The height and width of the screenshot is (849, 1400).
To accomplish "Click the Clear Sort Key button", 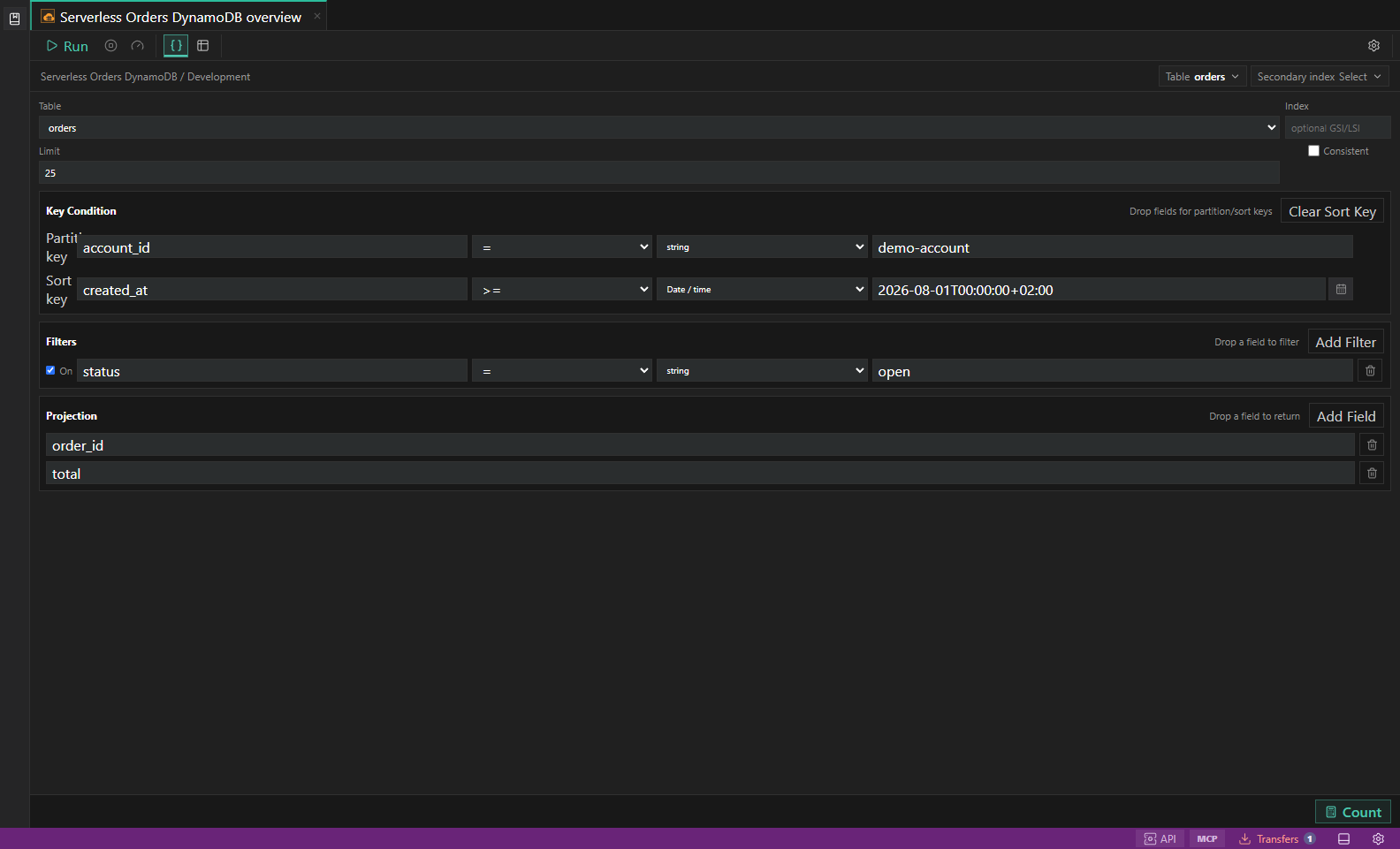I will [x=1332, y=211].
